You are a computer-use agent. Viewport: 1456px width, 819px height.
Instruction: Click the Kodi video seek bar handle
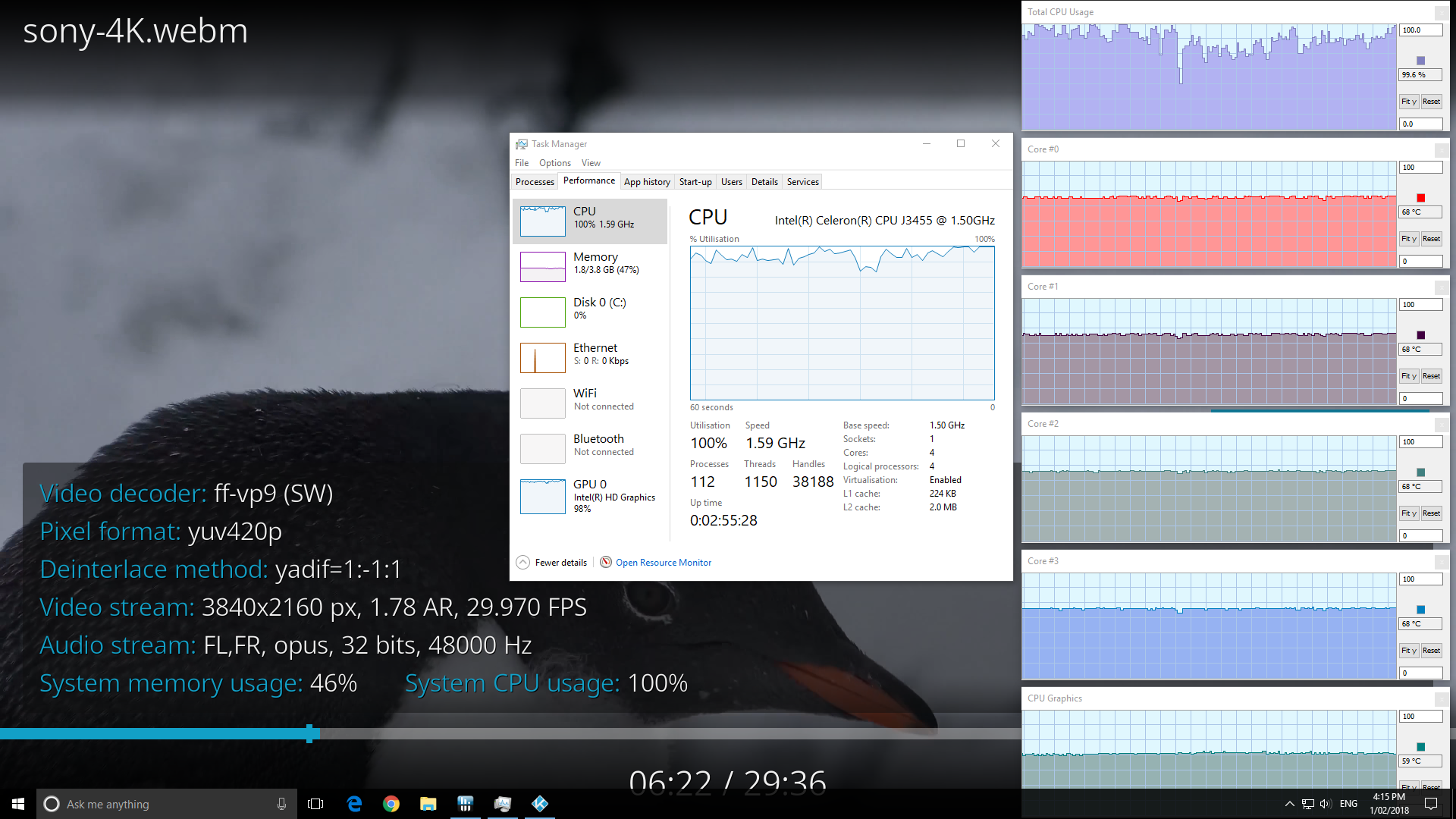[x=309, y=733]
